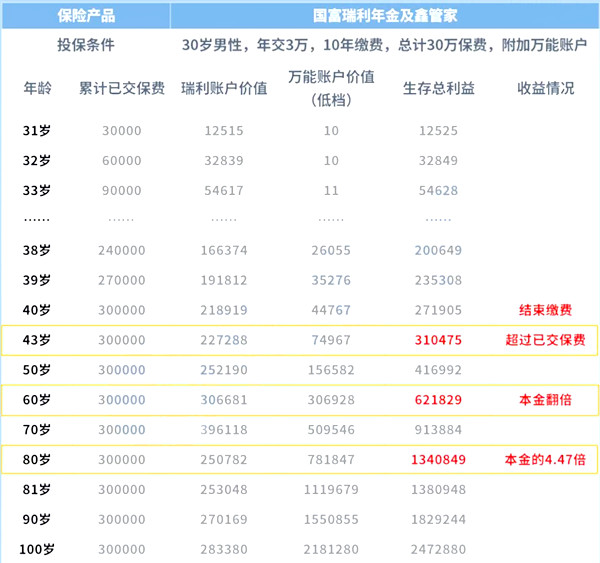Click value 306928 in the 60岁 row

click(x=331, y=400)
